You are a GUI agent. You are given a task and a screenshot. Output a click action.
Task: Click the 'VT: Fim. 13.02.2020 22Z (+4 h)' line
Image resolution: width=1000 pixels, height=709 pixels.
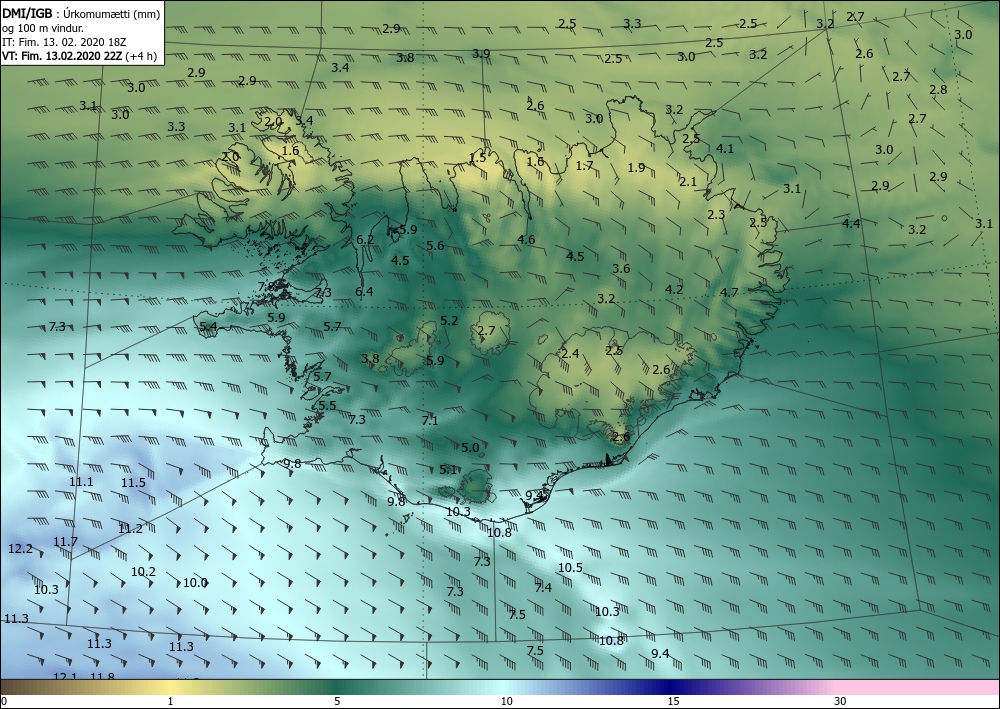point(79,55)
